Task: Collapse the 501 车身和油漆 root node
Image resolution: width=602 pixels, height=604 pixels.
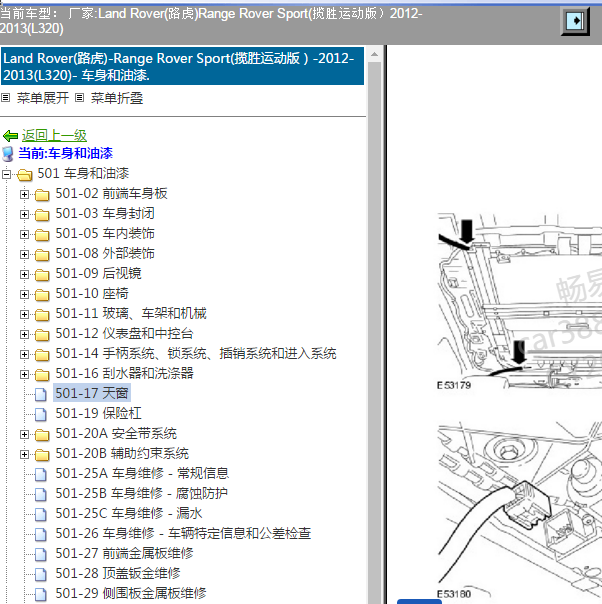Action: coord(7,174)
